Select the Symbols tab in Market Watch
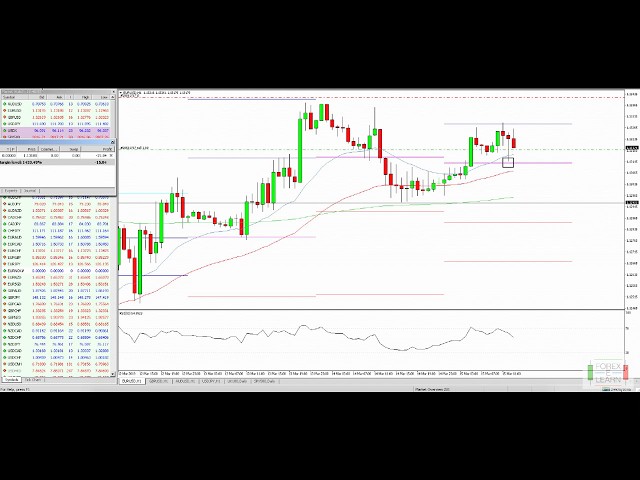The height and width of the screenshot is (480, 640). coord(11,380)
